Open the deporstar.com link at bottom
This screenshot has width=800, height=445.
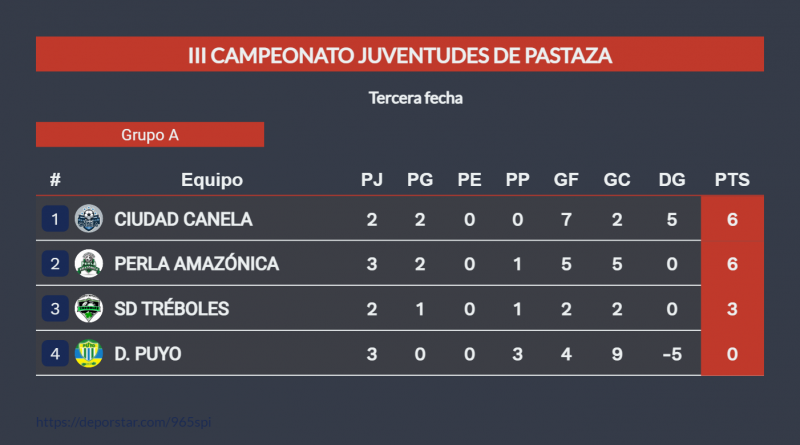coord(124,422)
